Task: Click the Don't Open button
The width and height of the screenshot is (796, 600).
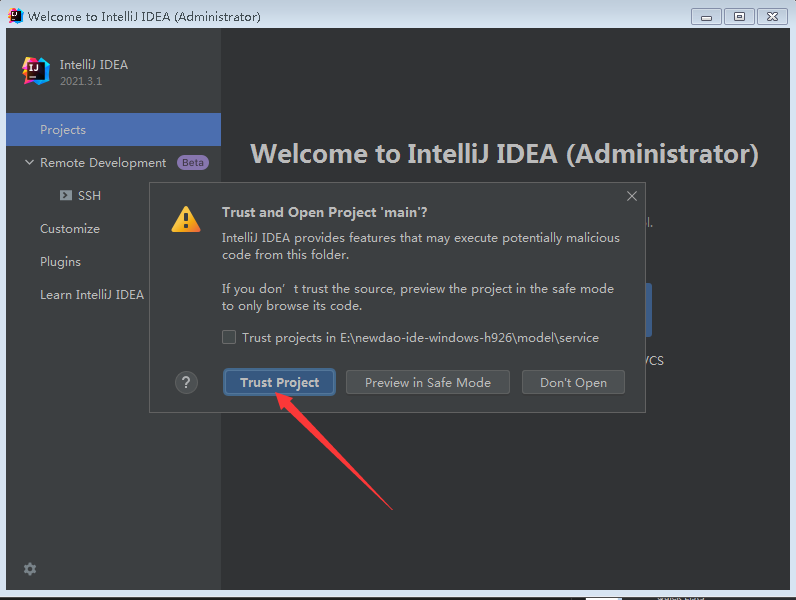Action: [573, 382]
